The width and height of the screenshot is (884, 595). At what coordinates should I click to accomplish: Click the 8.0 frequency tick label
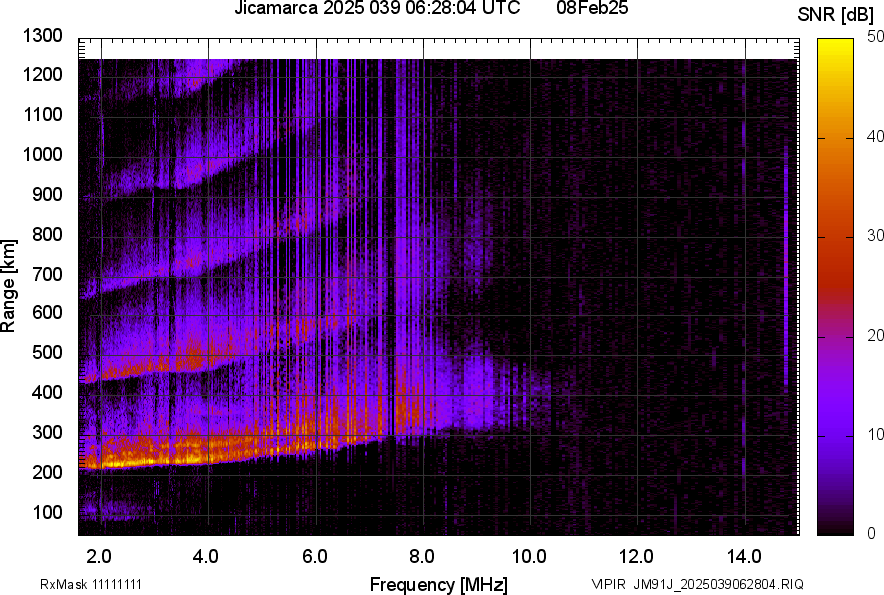(x=422, y=555)
